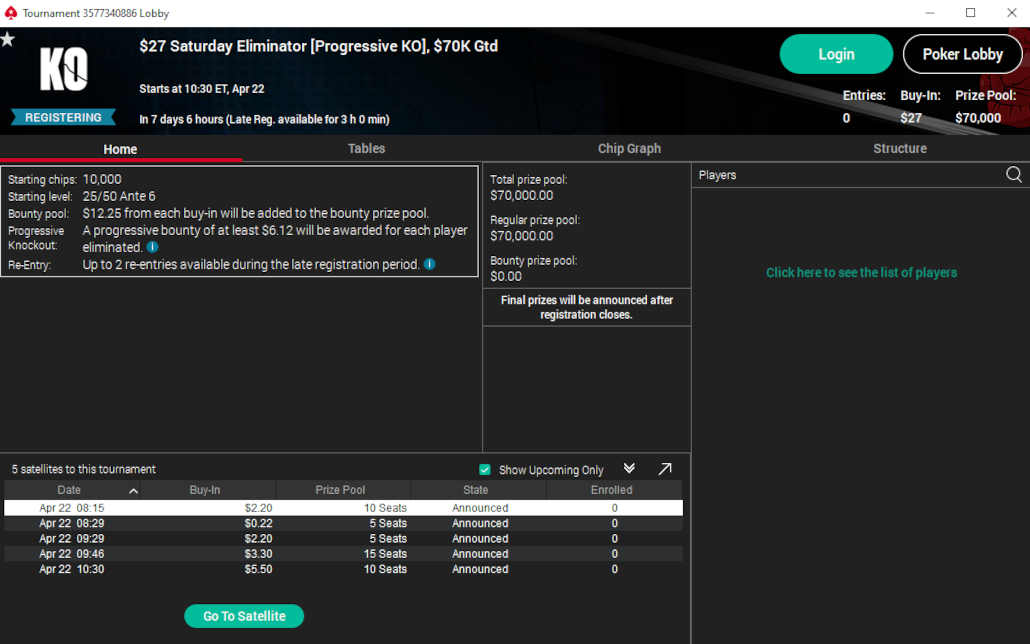
Task: Toggle Show Upcoming Only checkbox
Action: click(485, 469)
